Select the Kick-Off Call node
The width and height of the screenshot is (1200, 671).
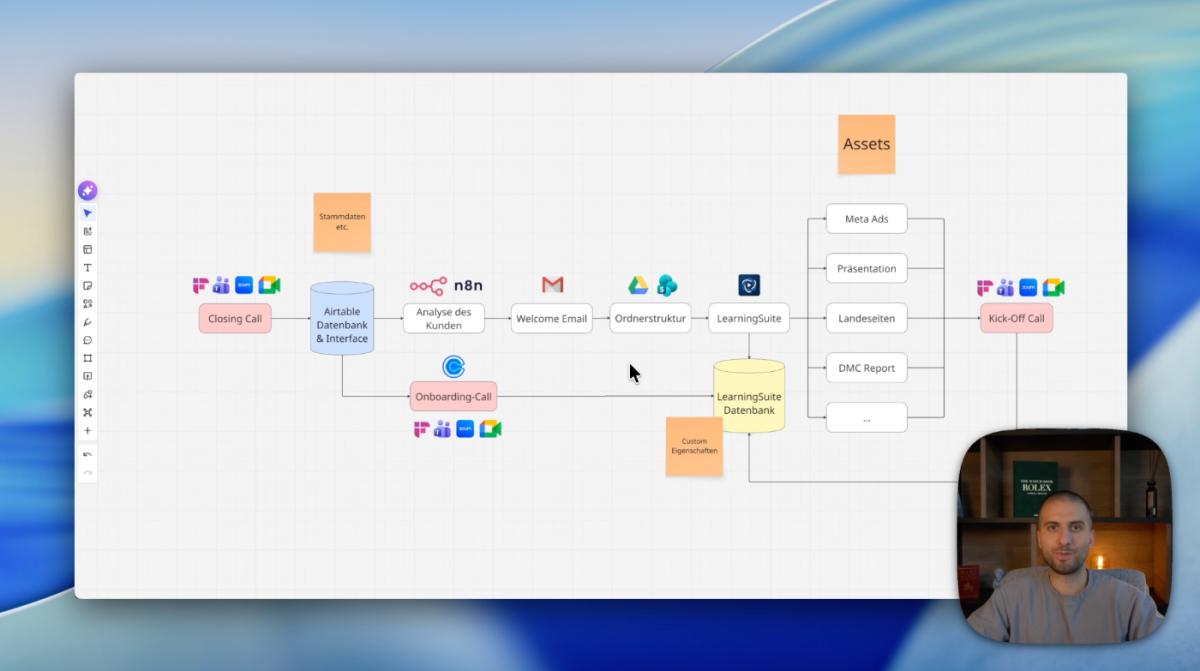click(x=1016, y=319)
